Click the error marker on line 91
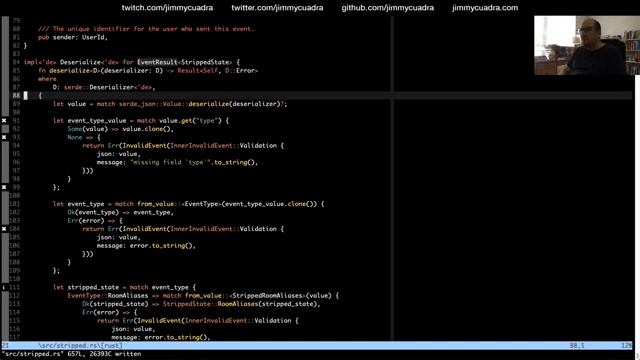 click(x=4, y=120)
